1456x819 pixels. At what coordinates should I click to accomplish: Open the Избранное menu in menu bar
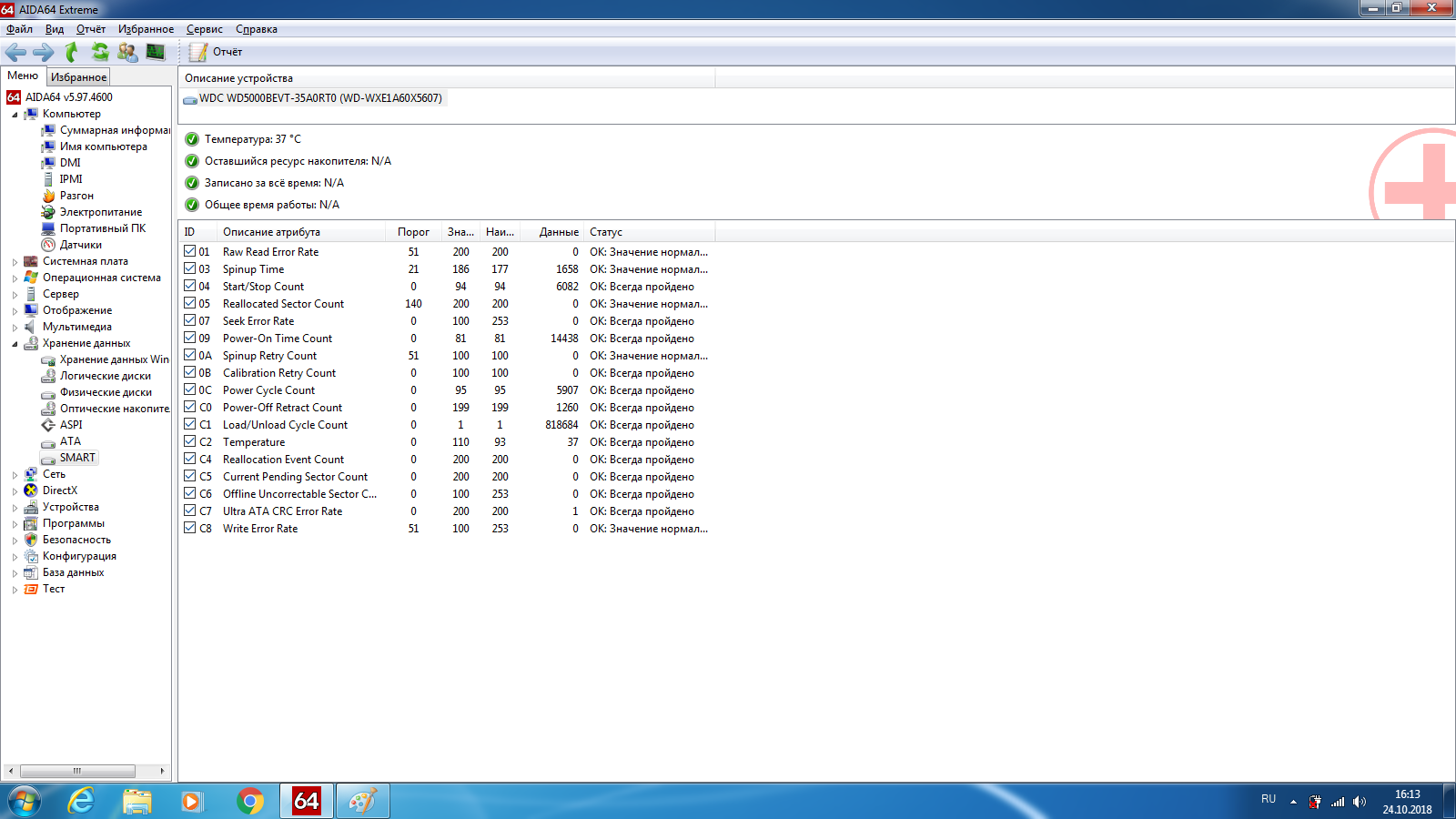[x=146, y=29]
